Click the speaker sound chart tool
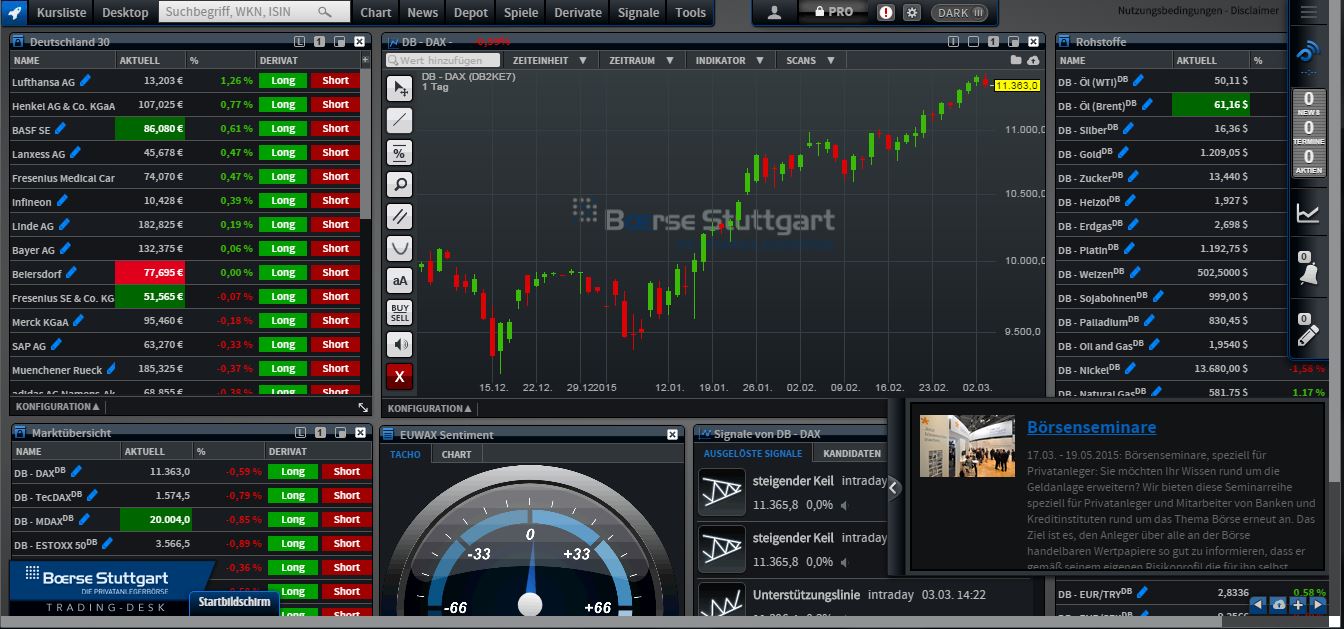Screen dimensions: 1344x629 [x=399, y=344]
